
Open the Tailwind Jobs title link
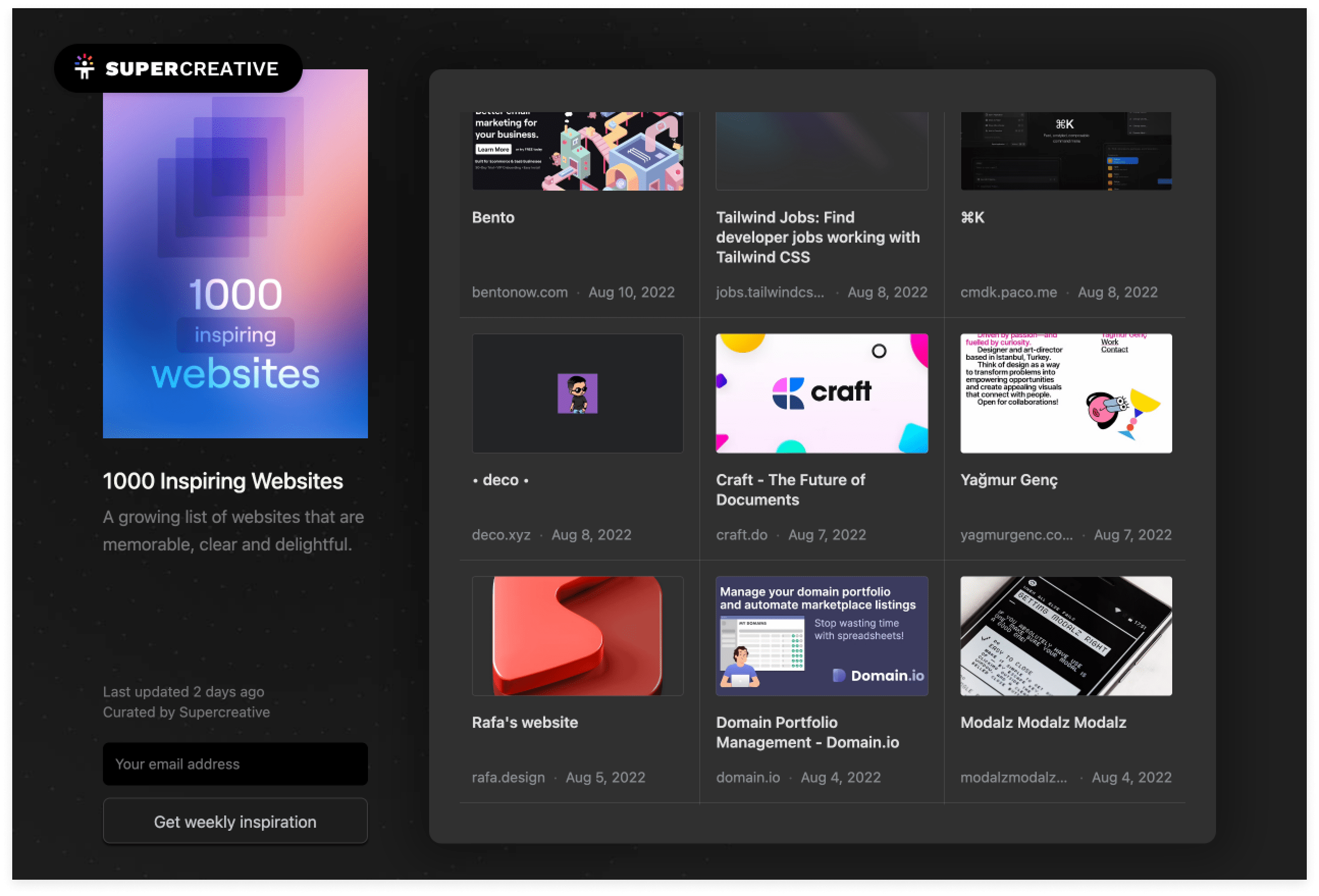pyautogui.click(x=818, y=237)
